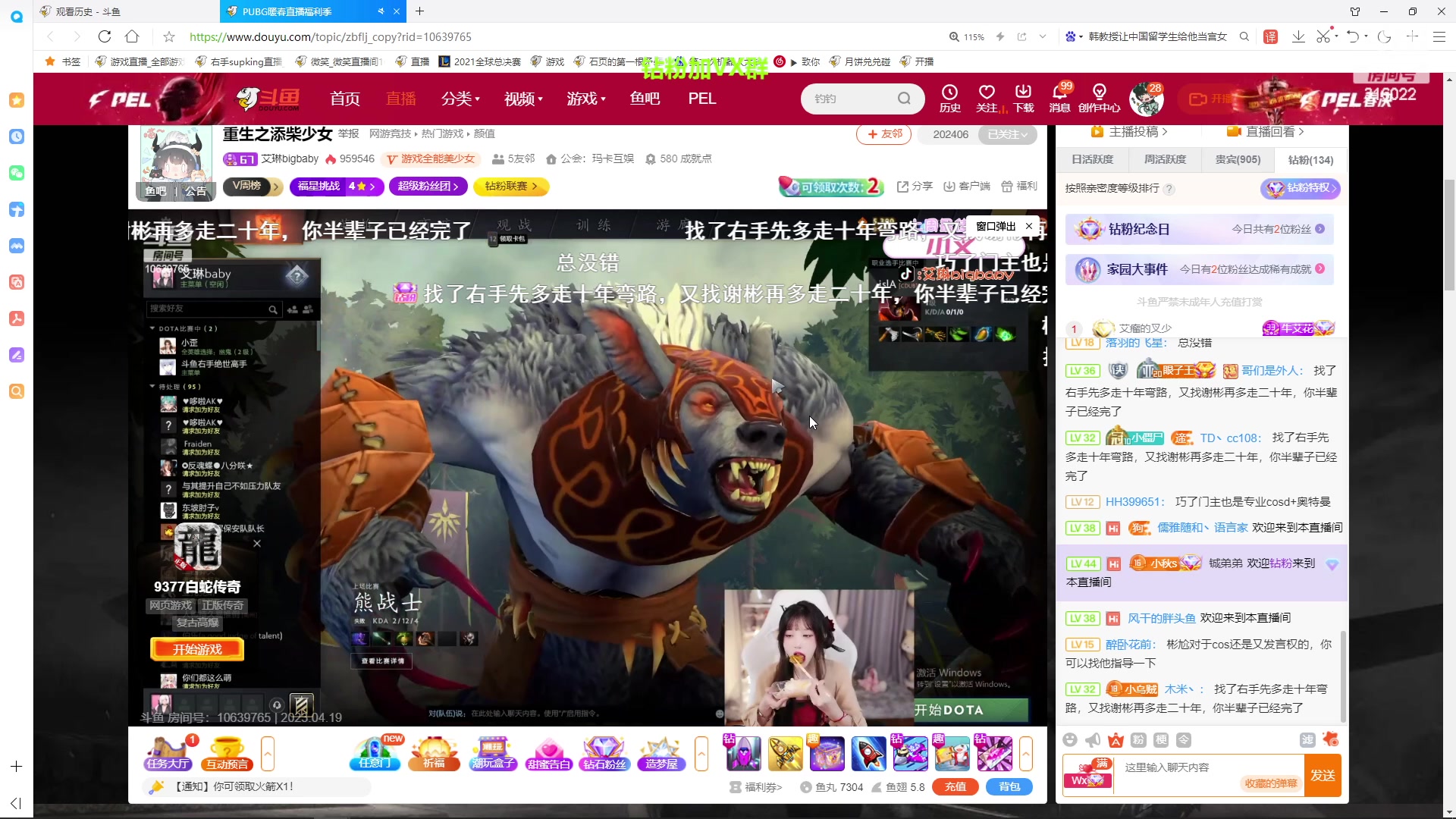Image resolution: width=1456 pixels, height=819 pixels.
Task: Open the 直播回看 replay link
Action: click(x=1266, y=132)
